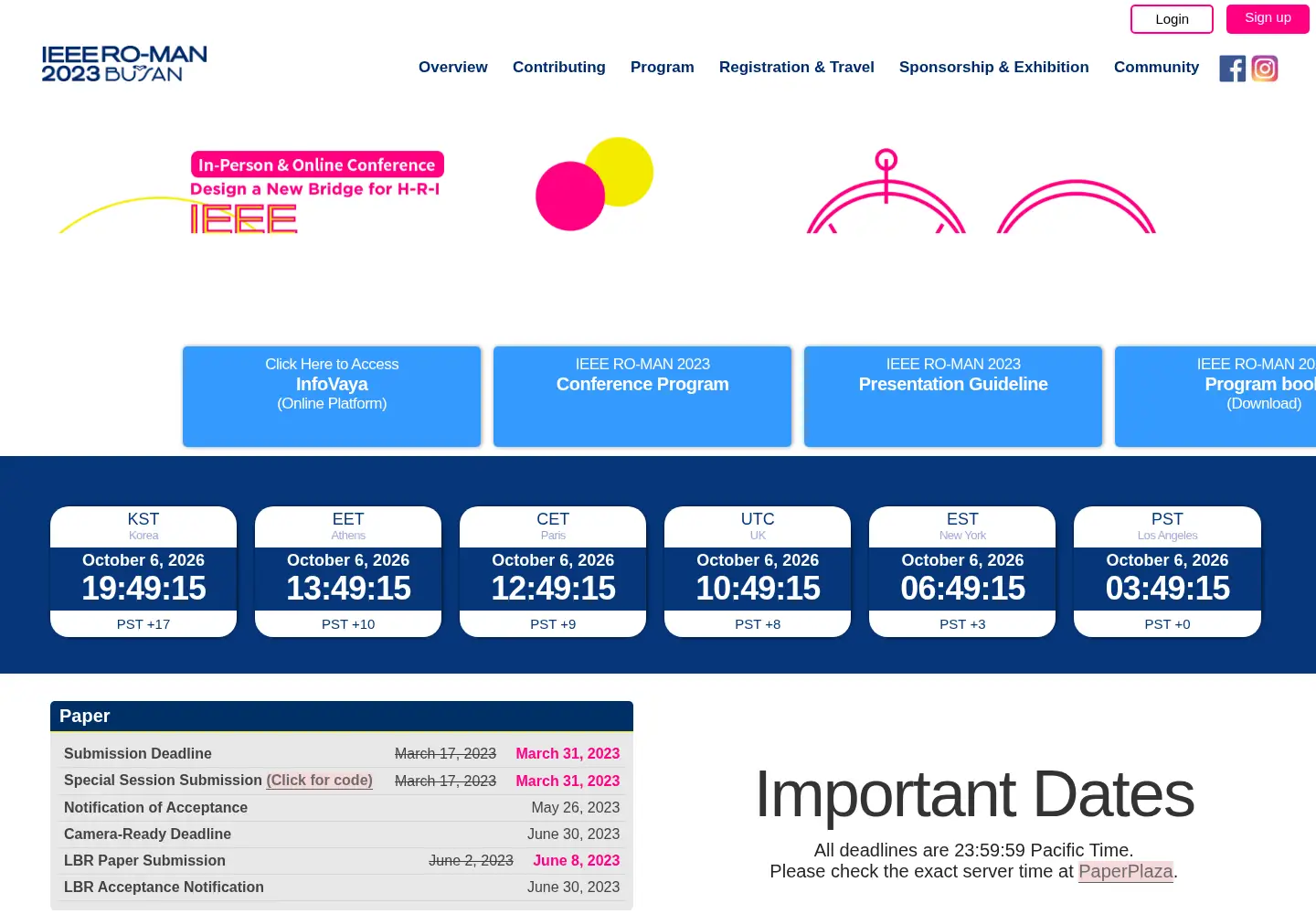The height and width of the screenshot is (914, 1316).
Task: Click the KST Korea clock card
Action: tap(143, 571)
